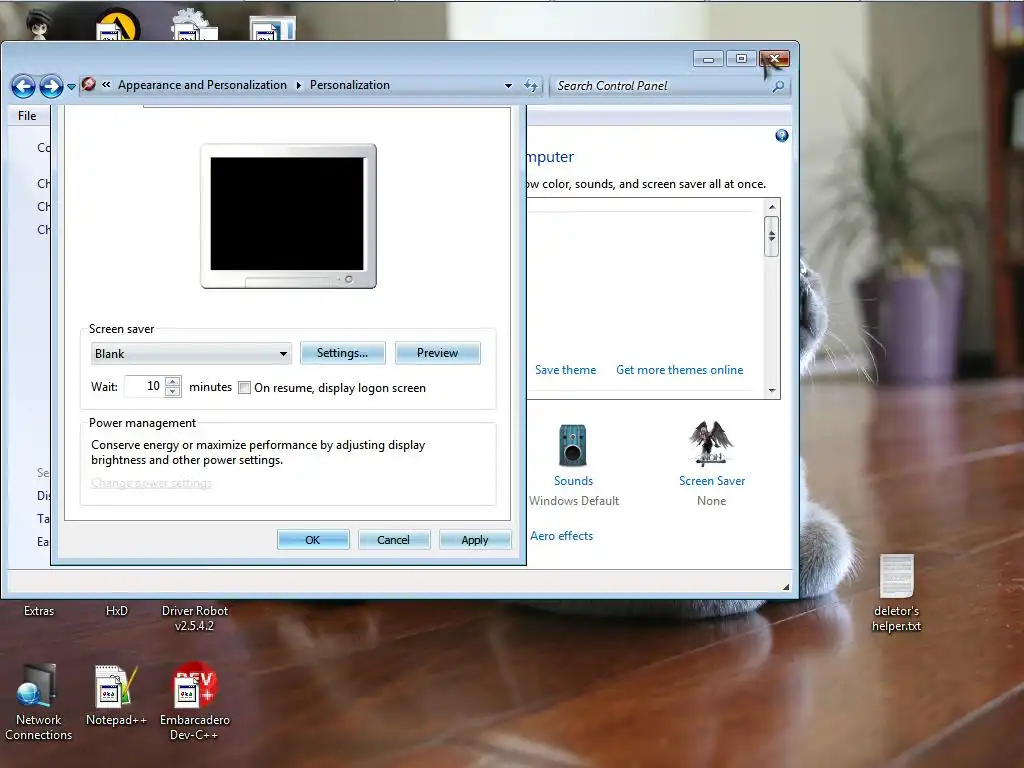The image size is (1024, 768).
Task: Select Driver Robot v2.5.4.2 desktop label
Action: pyautogui.click(x=195, y=618)
